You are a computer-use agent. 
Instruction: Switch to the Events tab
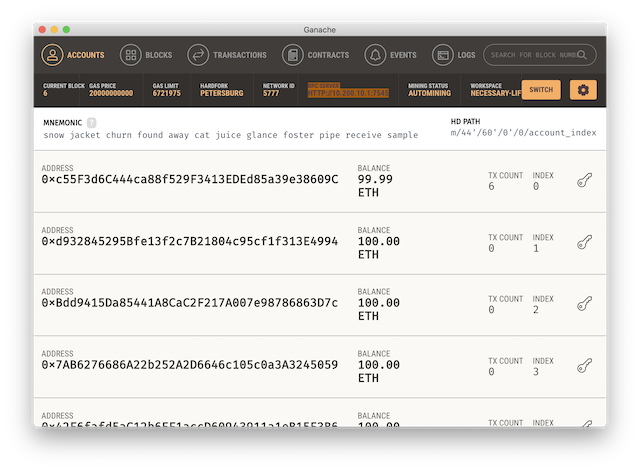(403, 55)
